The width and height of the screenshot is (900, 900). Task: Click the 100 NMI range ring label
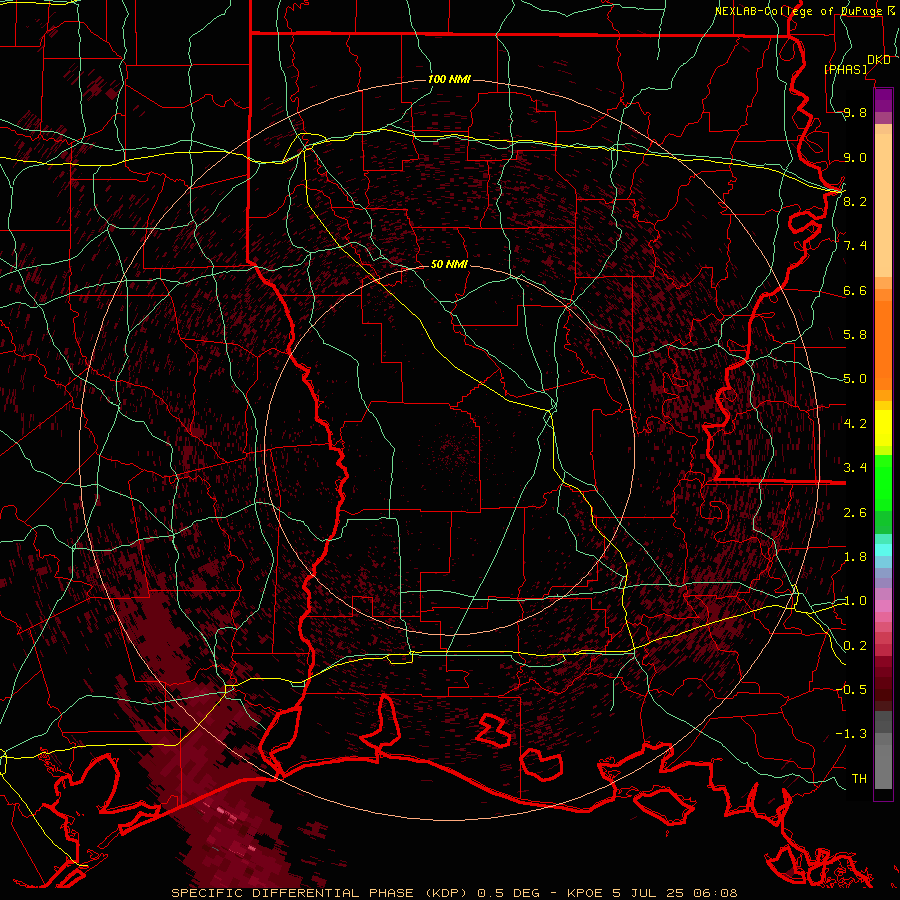coord(449,79)
